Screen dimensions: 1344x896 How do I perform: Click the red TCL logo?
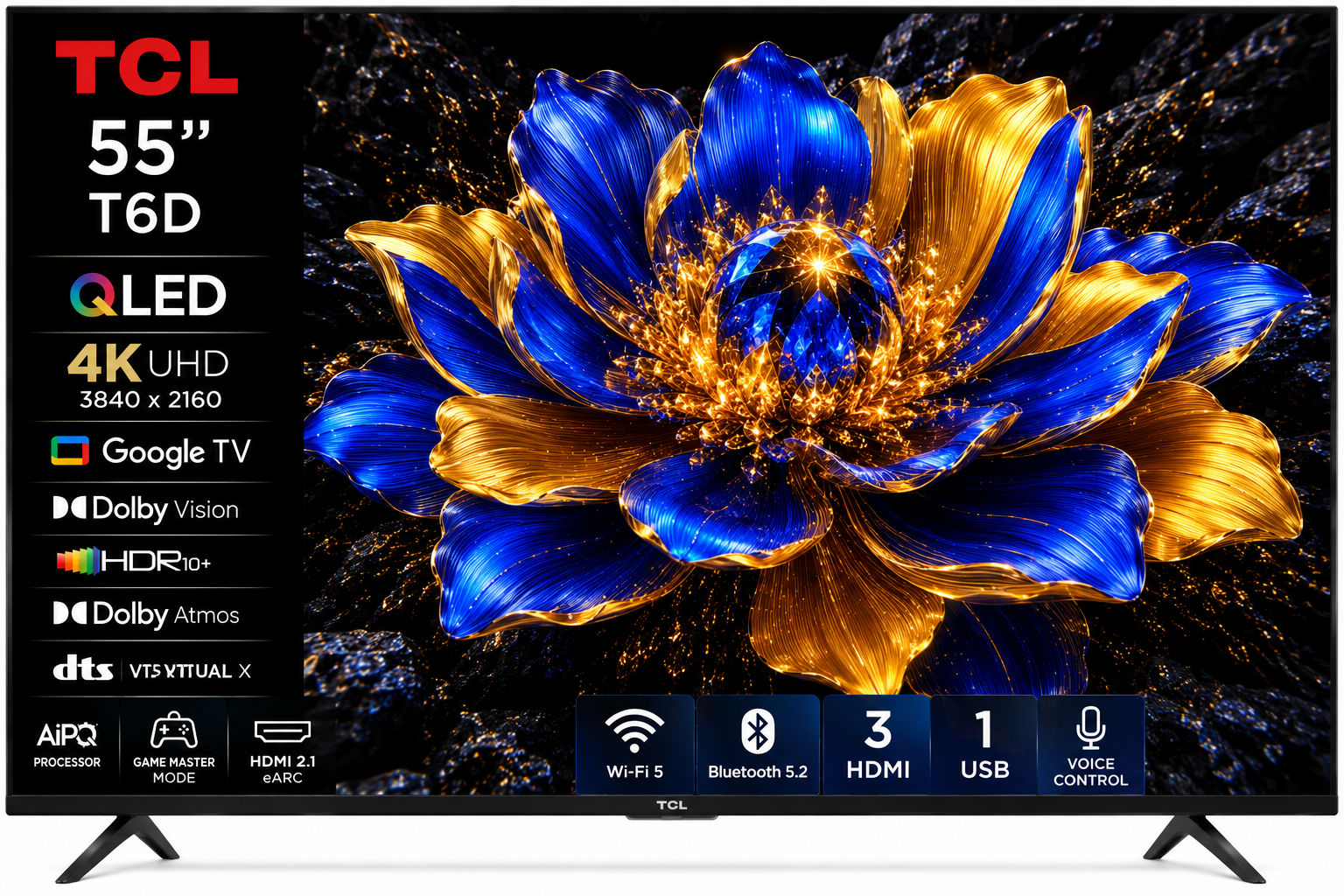(147, 68)
